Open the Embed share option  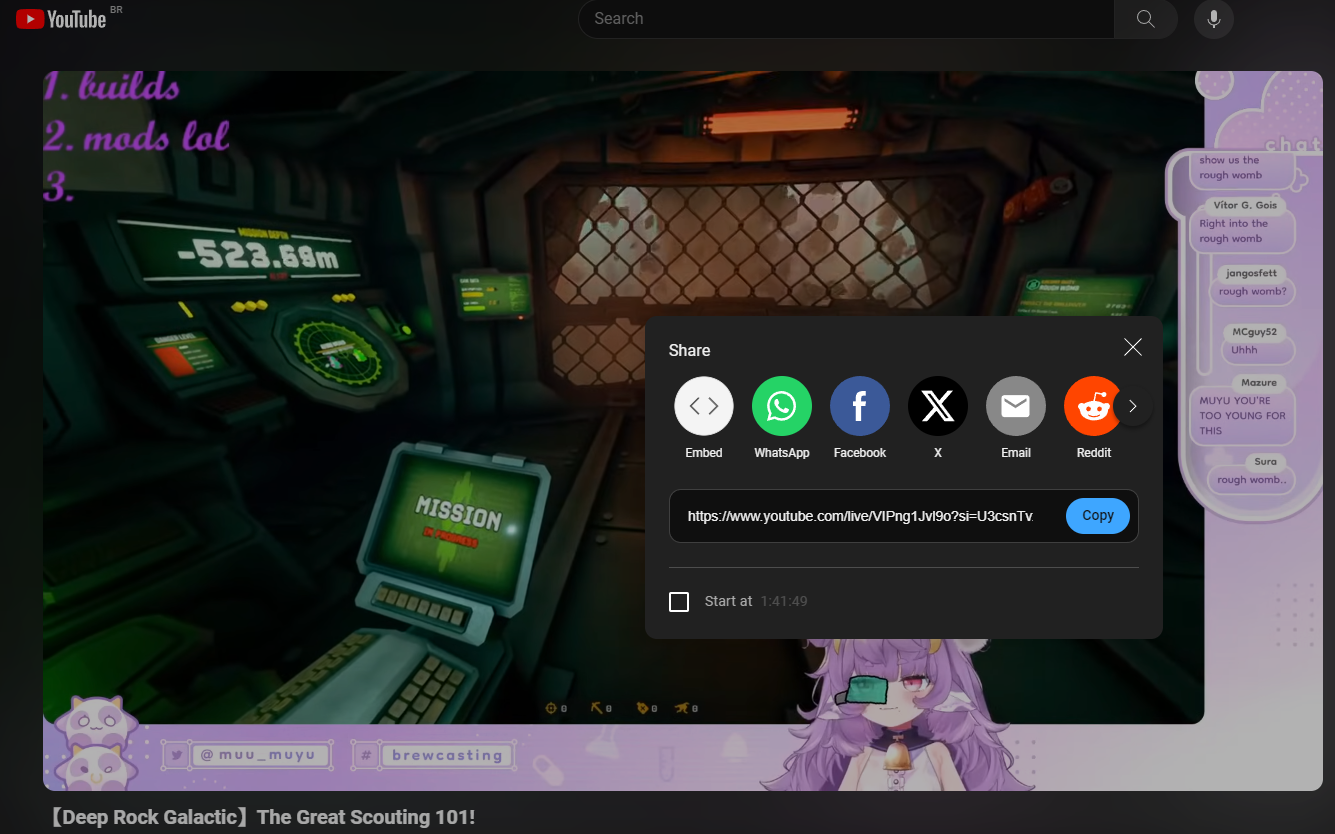[704, 406]
